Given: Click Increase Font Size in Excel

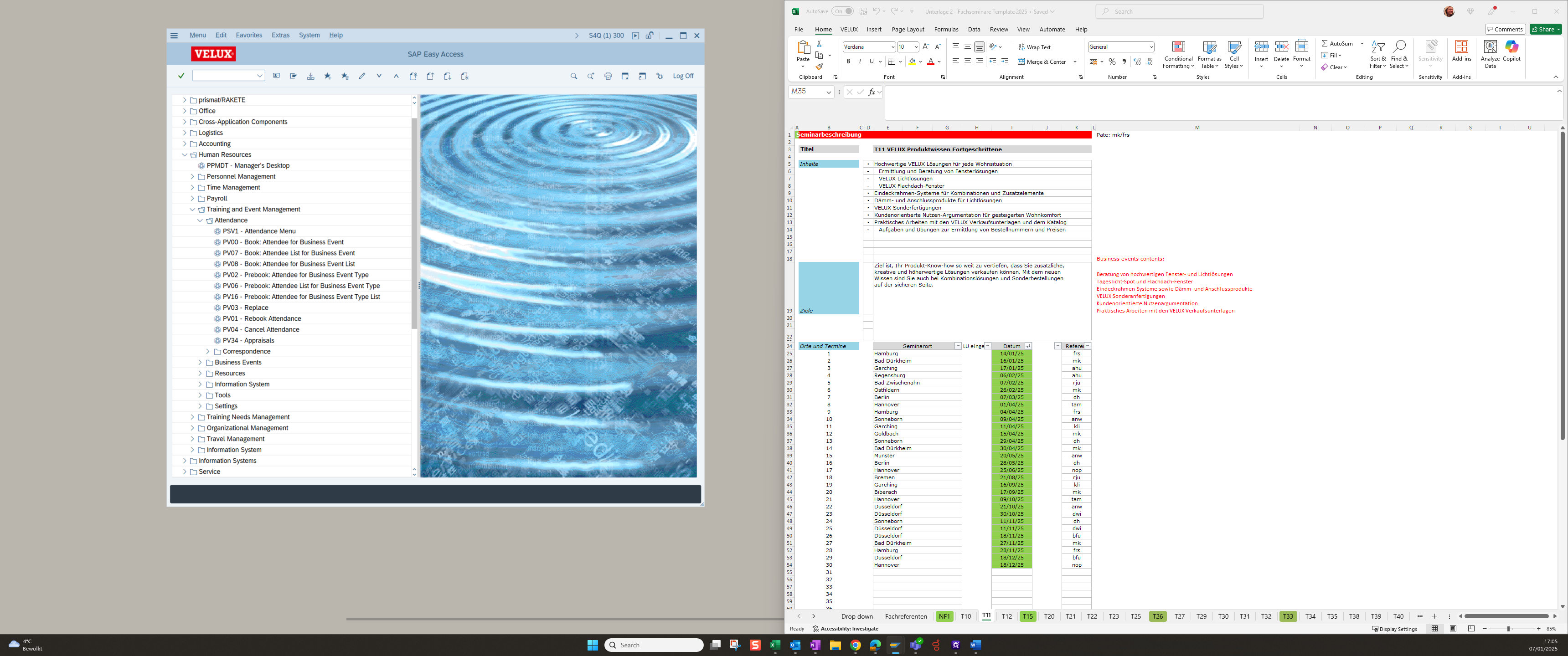Looking at the screenshot, I should (x=926, y=47).
